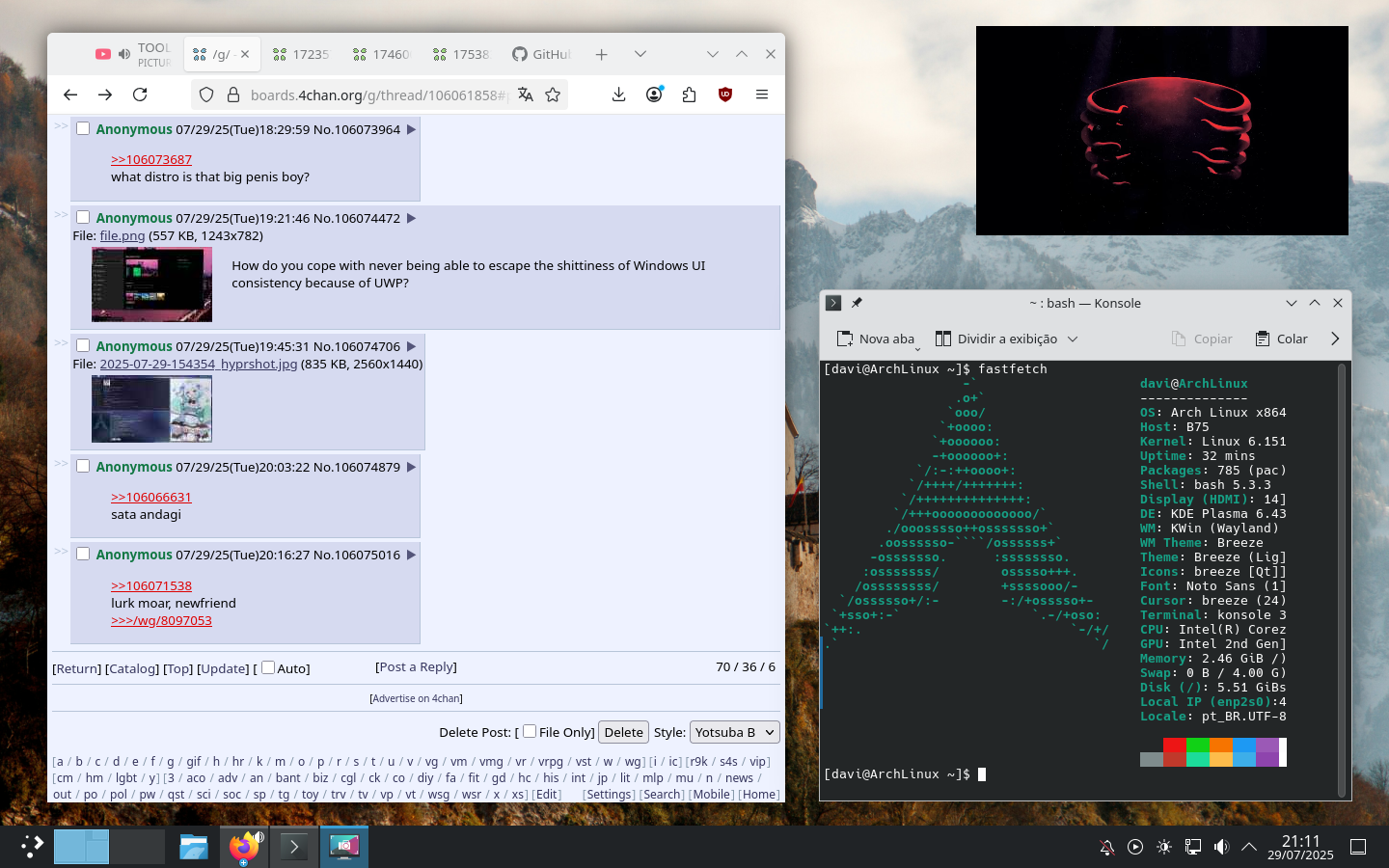Follow quote link >>106073687

151,159
